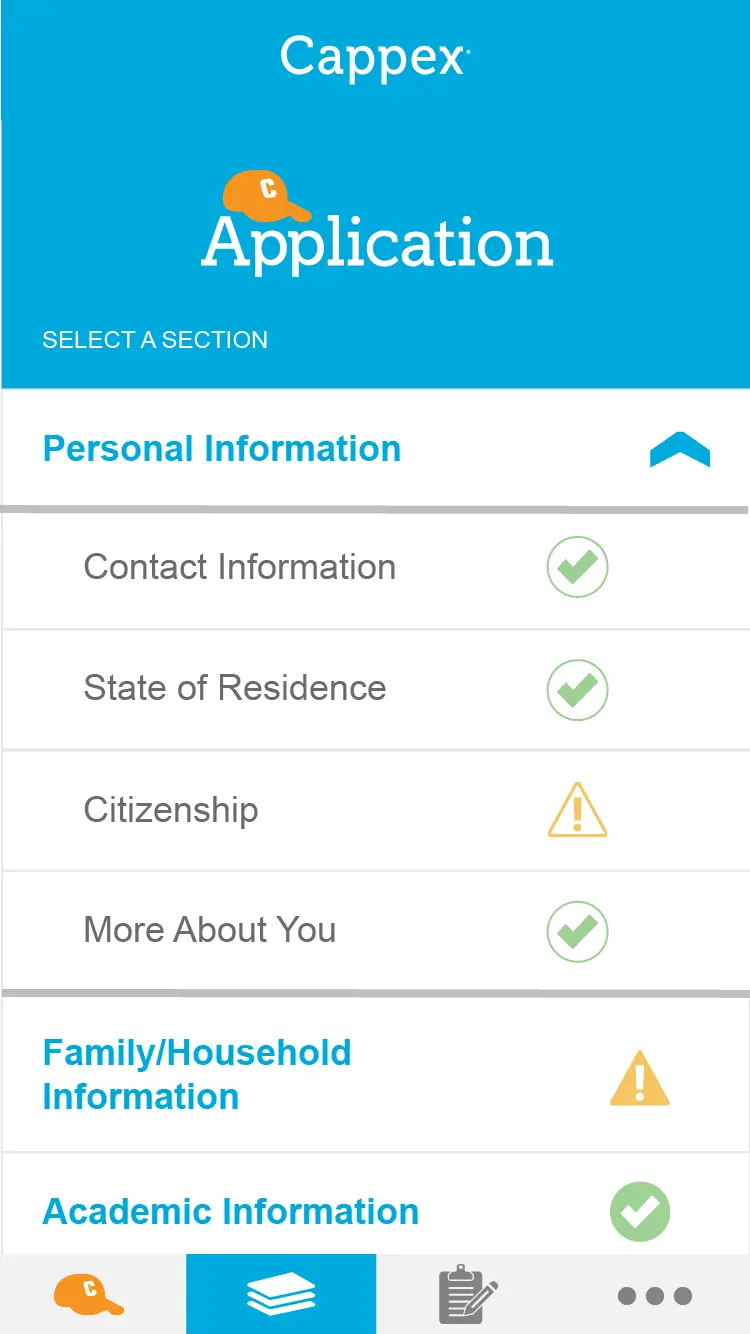This screenshot has width=750, height=1334.
Task: Click the Personal Information header title
Action: point(222,449)
